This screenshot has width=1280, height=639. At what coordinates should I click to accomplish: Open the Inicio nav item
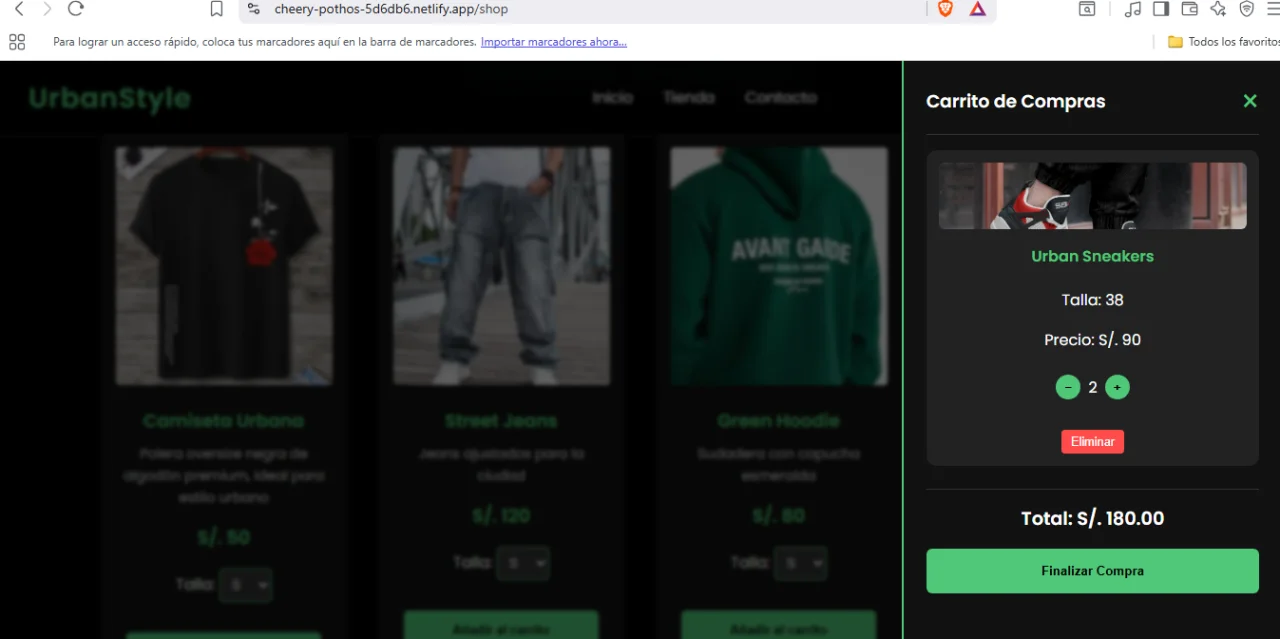tap(612, 97)
